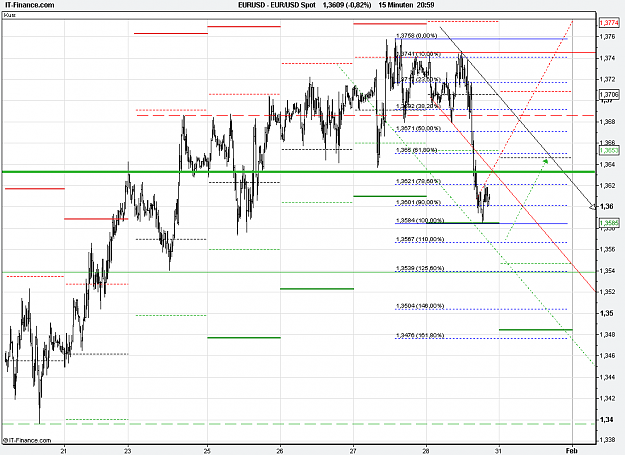Click the bold 1,36 price axis label
This screenshot has height=455, width=625.
coord(606,206)
